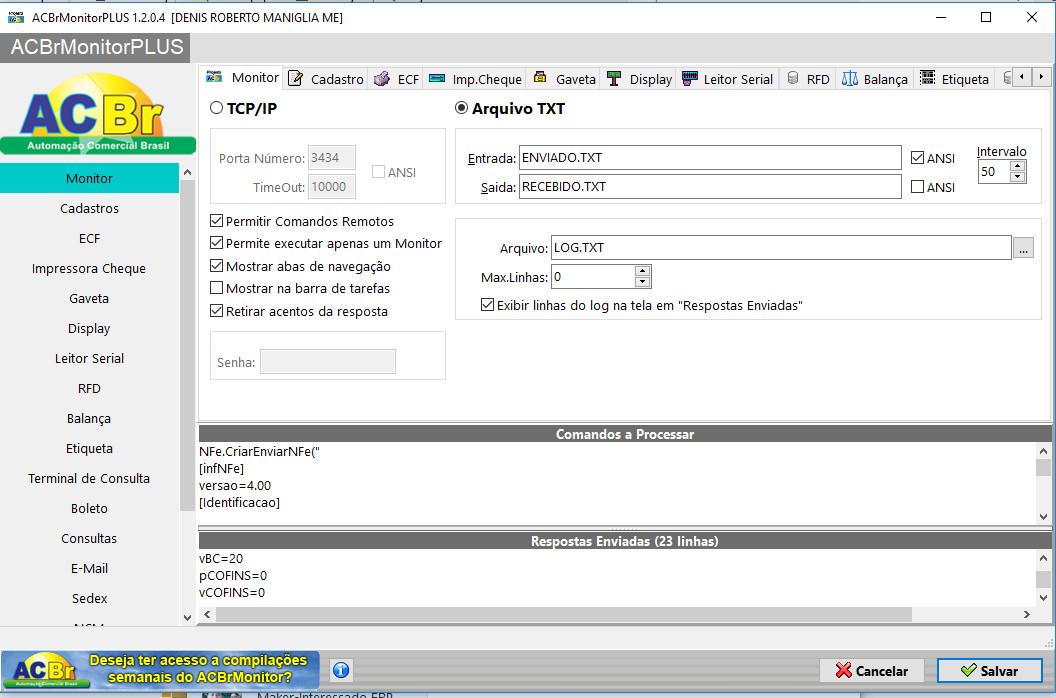Viewport: 1056px width, 698px height.
Task: Click the ACBr logo in sidebar
Action: pos(98,113)
